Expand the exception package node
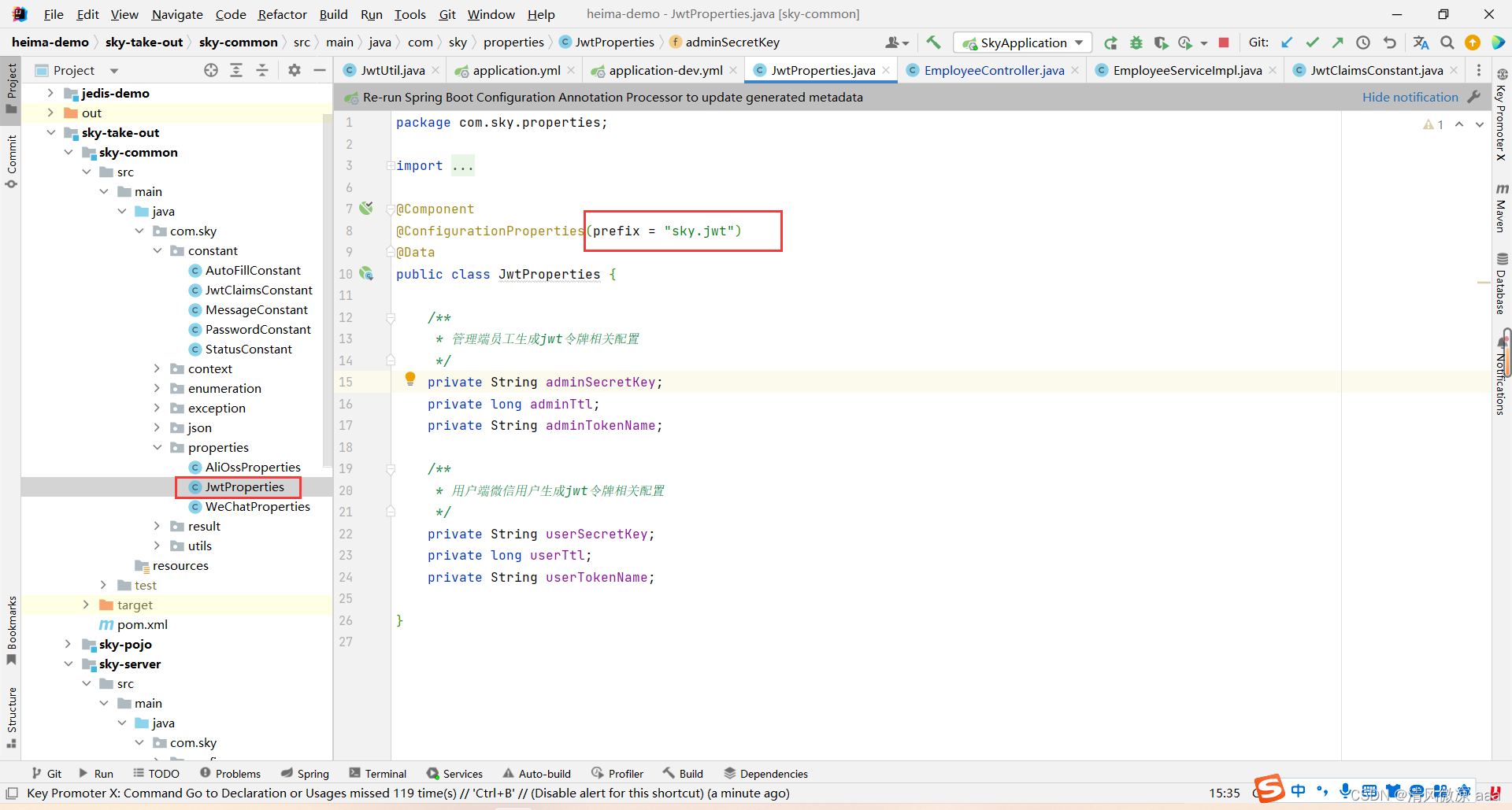The image size is (1512, 810). click(157, 408)
